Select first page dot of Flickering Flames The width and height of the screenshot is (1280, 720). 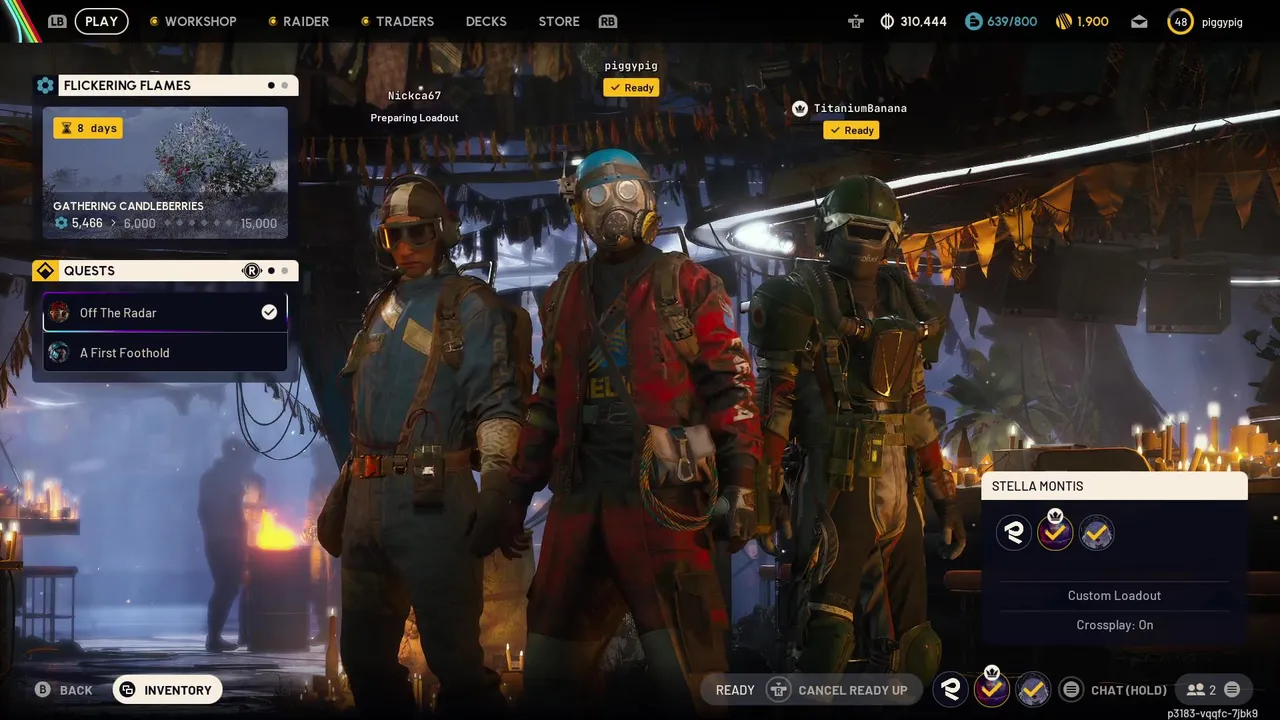(x=271, y=85)
